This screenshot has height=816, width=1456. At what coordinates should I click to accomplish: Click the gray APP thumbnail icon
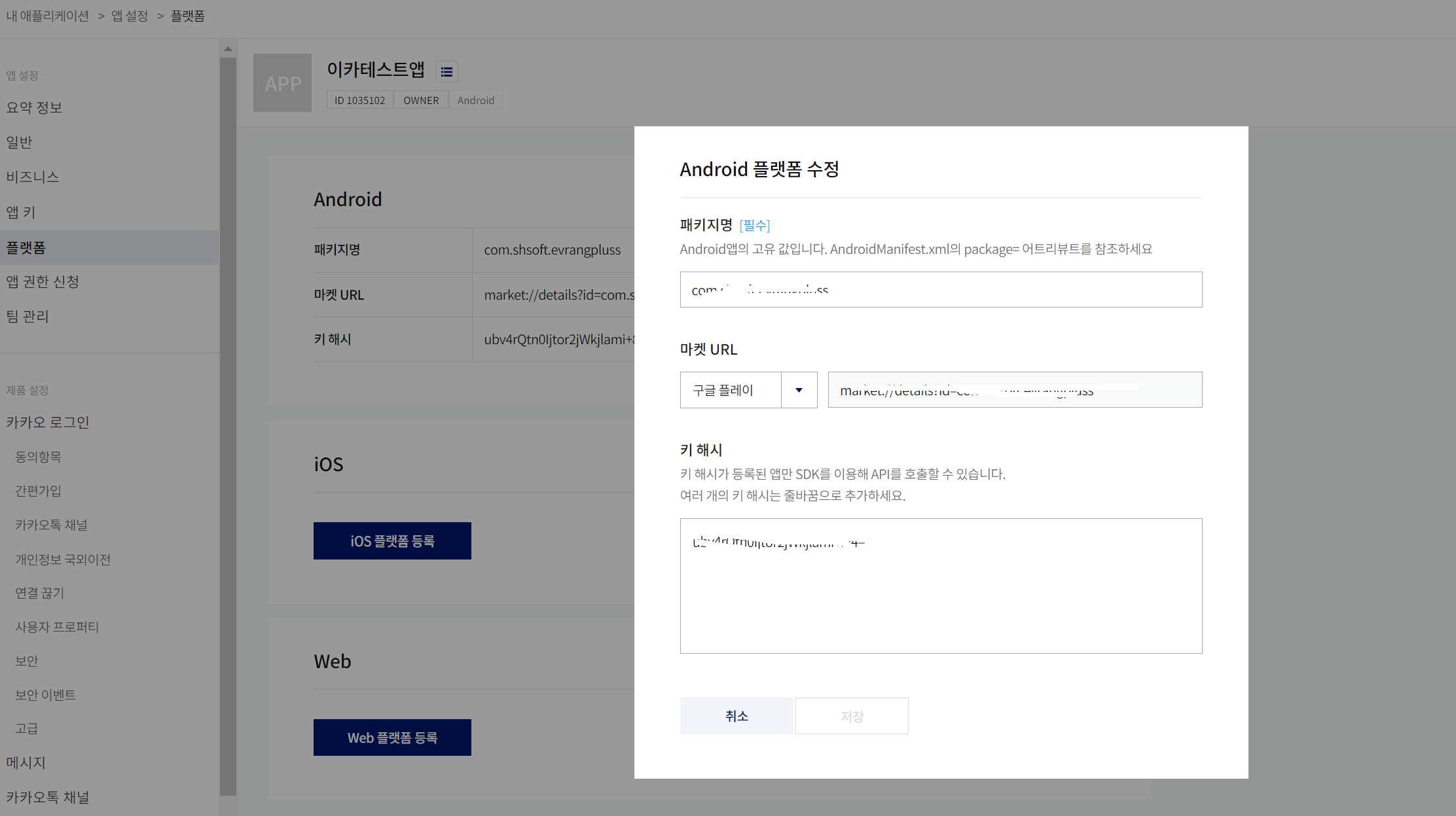click(x=282, y=83)
